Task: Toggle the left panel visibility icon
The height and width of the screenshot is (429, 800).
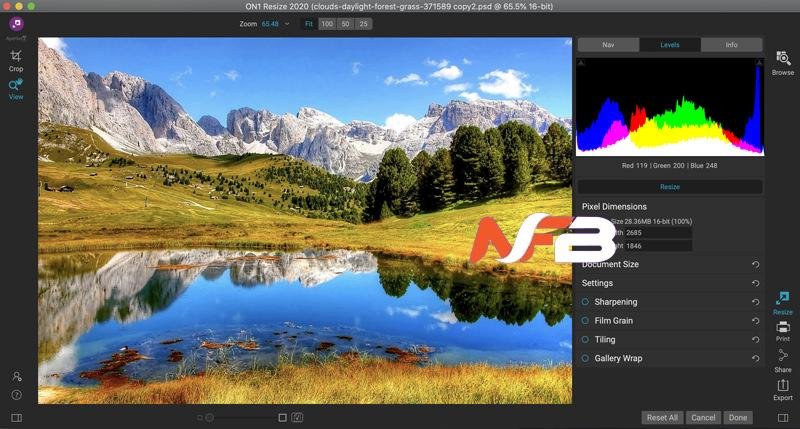Action: [16, 417]
